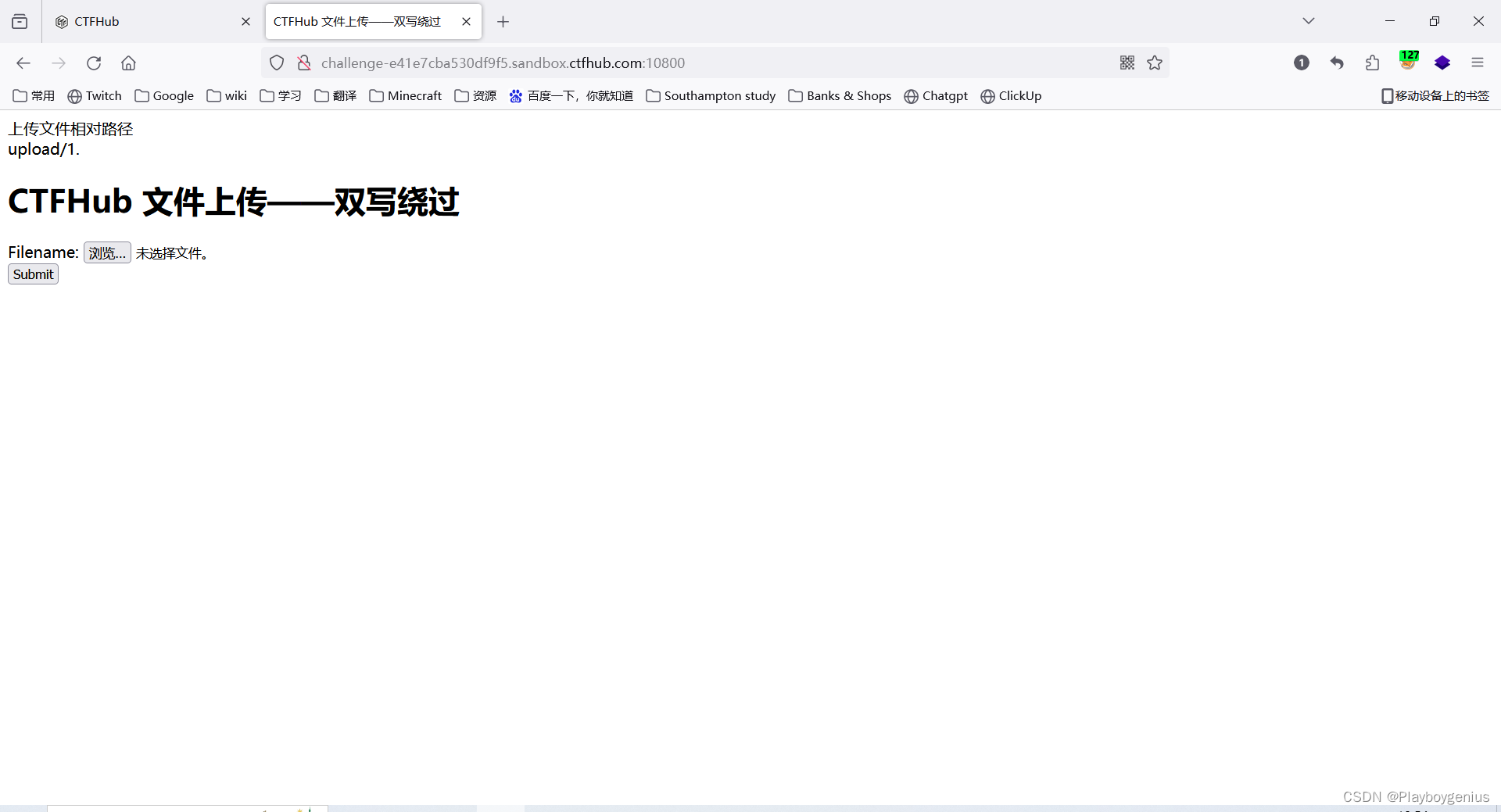
Task: Close the 文件上传 双写绕过 tab
Action: click(x=467, y=22)
